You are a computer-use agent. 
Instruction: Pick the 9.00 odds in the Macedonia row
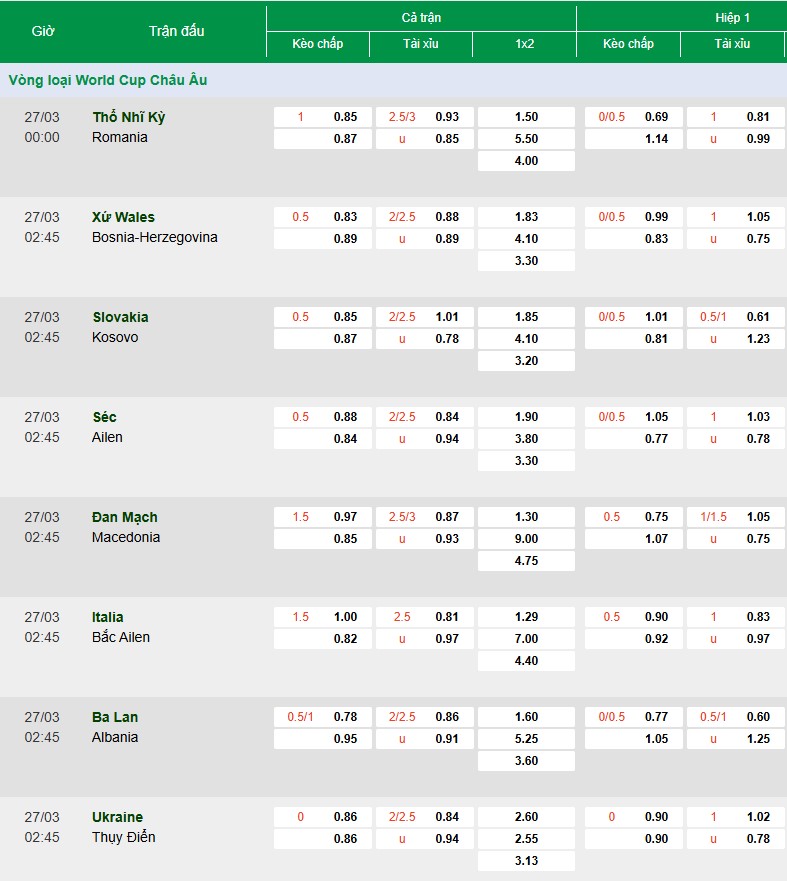coord(526,539)
